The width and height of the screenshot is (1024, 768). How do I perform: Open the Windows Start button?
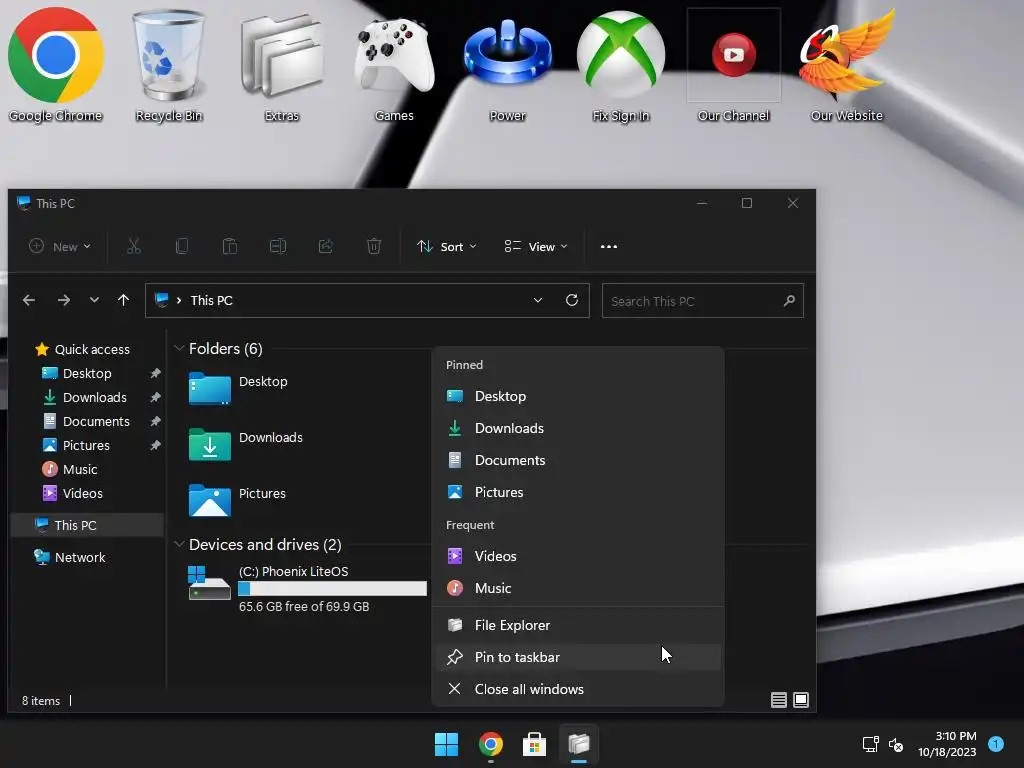pos(447,744)
